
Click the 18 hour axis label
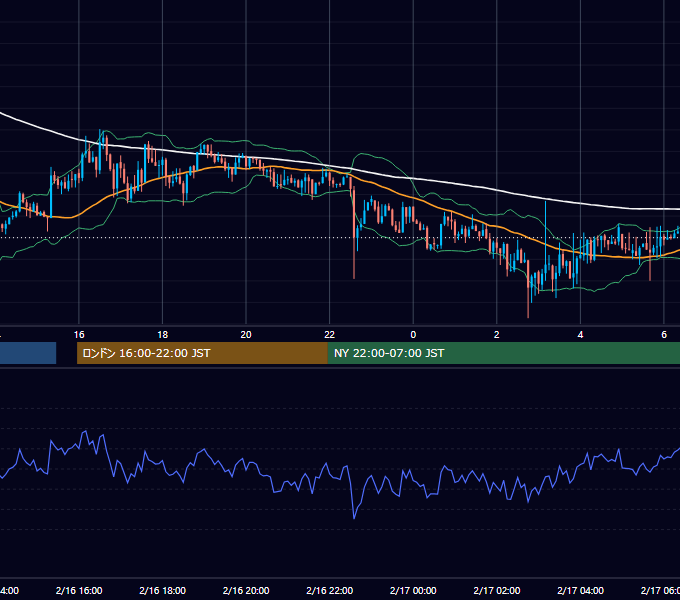point(162,335)
